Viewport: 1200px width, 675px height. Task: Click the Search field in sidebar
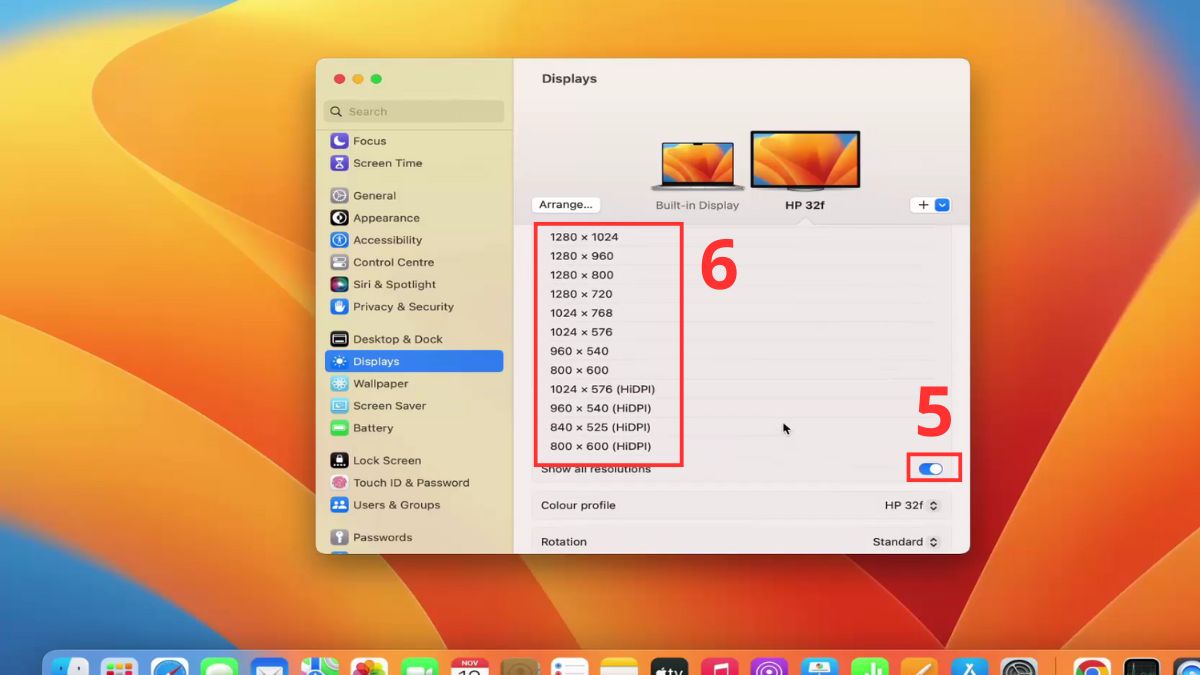(414, 112)
